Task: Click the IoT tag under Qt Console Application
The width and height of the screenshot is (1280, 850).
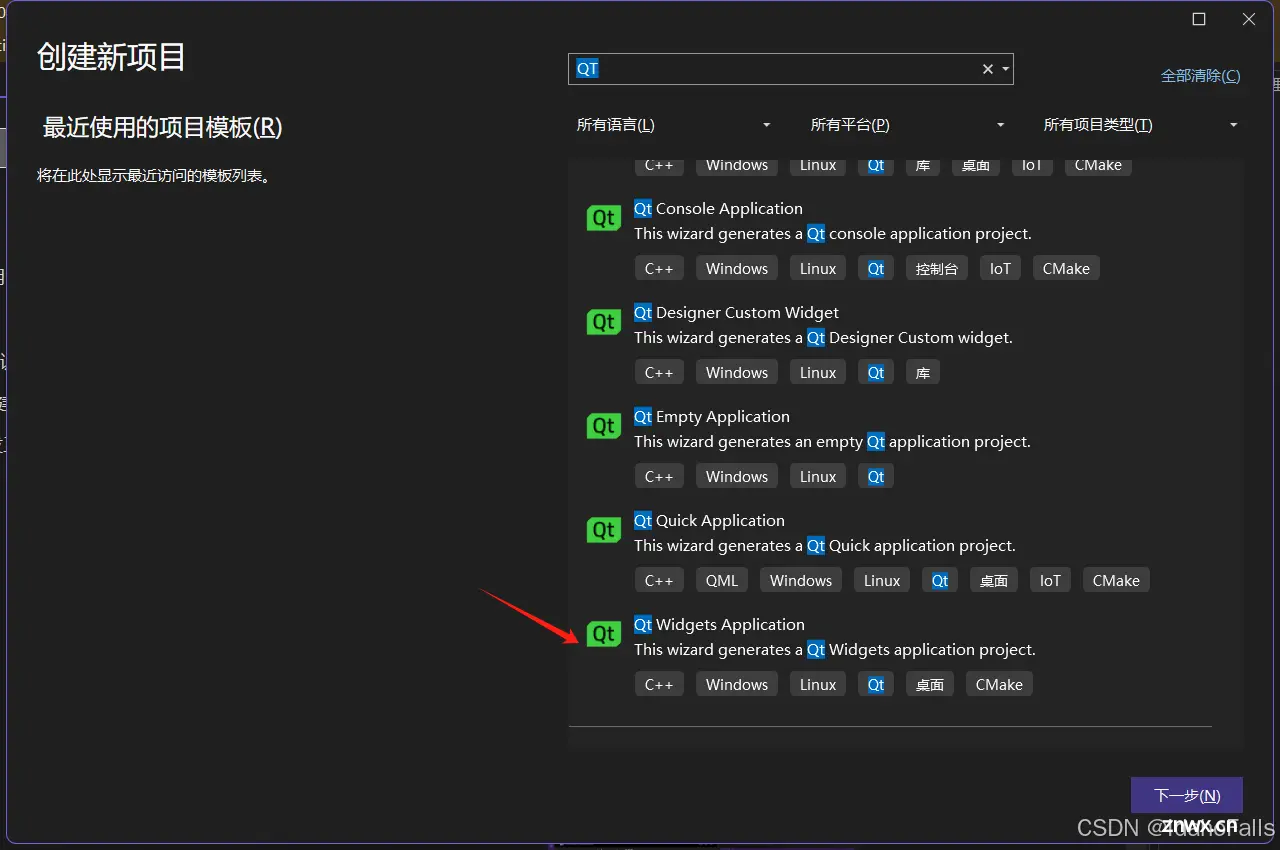Action: coord(1000,269)
